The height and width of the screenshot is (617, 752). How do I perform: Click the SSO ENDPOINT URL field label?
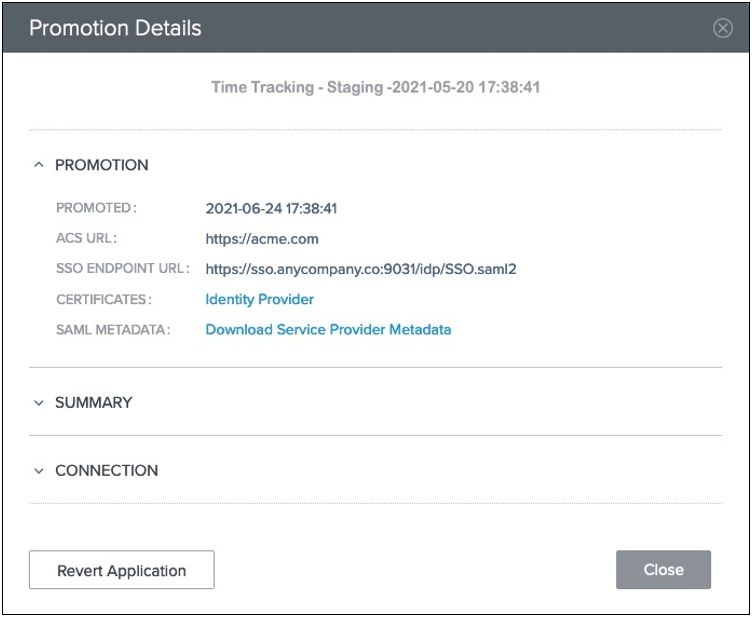(x=123, y=269)
